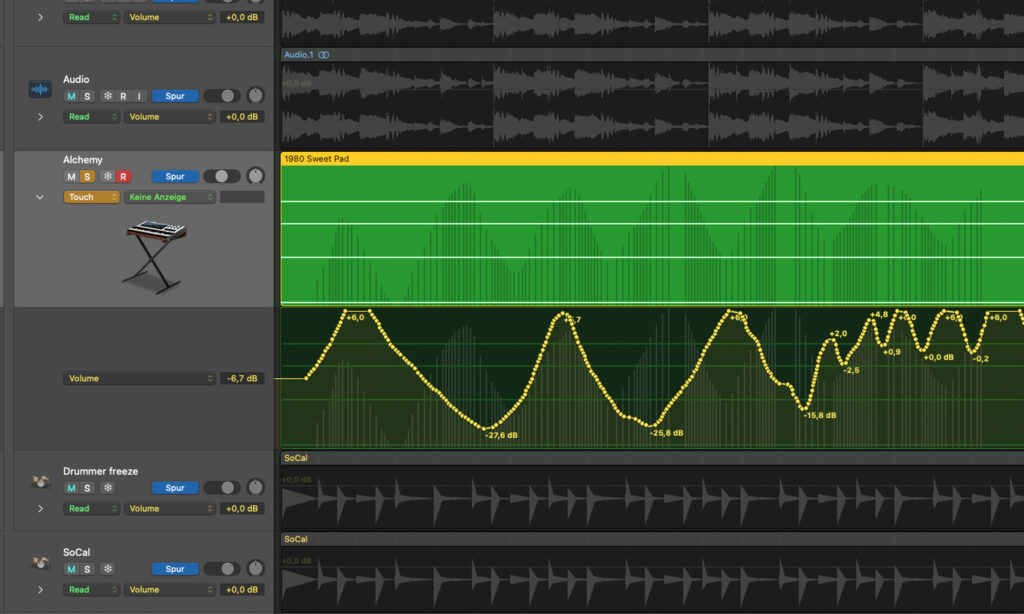Click the pan knob on Audio track
Viewport: 1024px width, 614px height.
tap(255, 96)
